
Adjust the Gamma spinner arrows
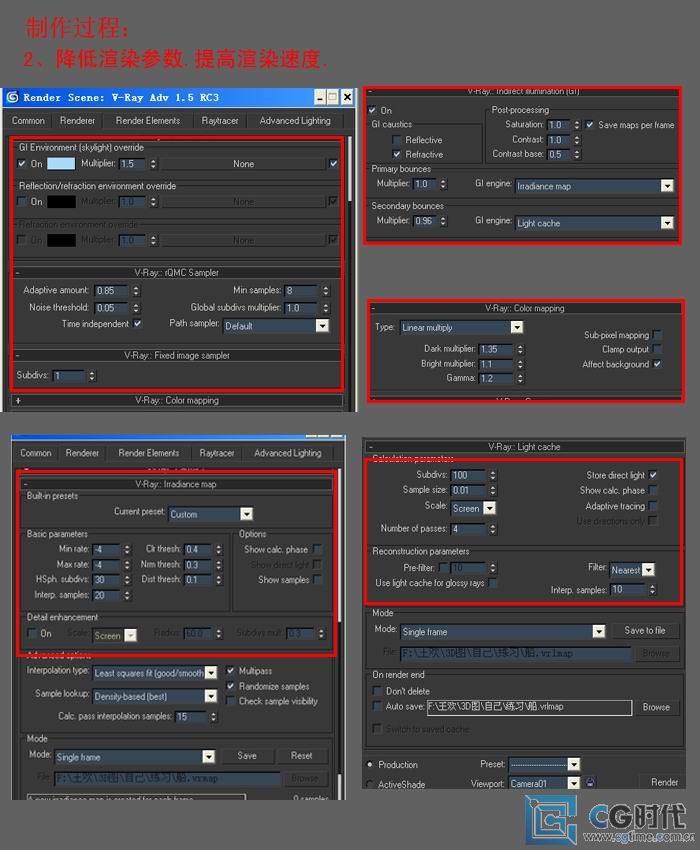coord(520,378)
